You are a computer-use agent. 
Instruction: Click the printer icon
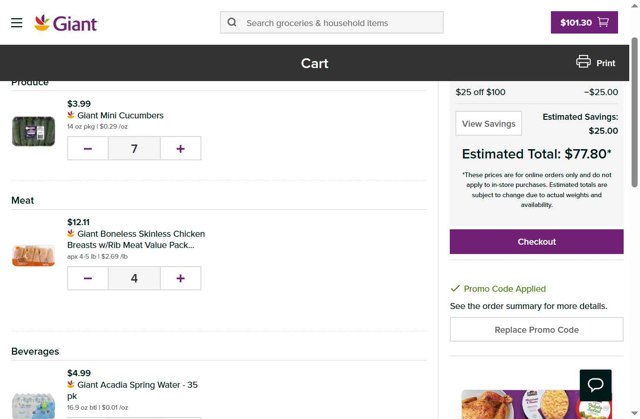[583, 62]
